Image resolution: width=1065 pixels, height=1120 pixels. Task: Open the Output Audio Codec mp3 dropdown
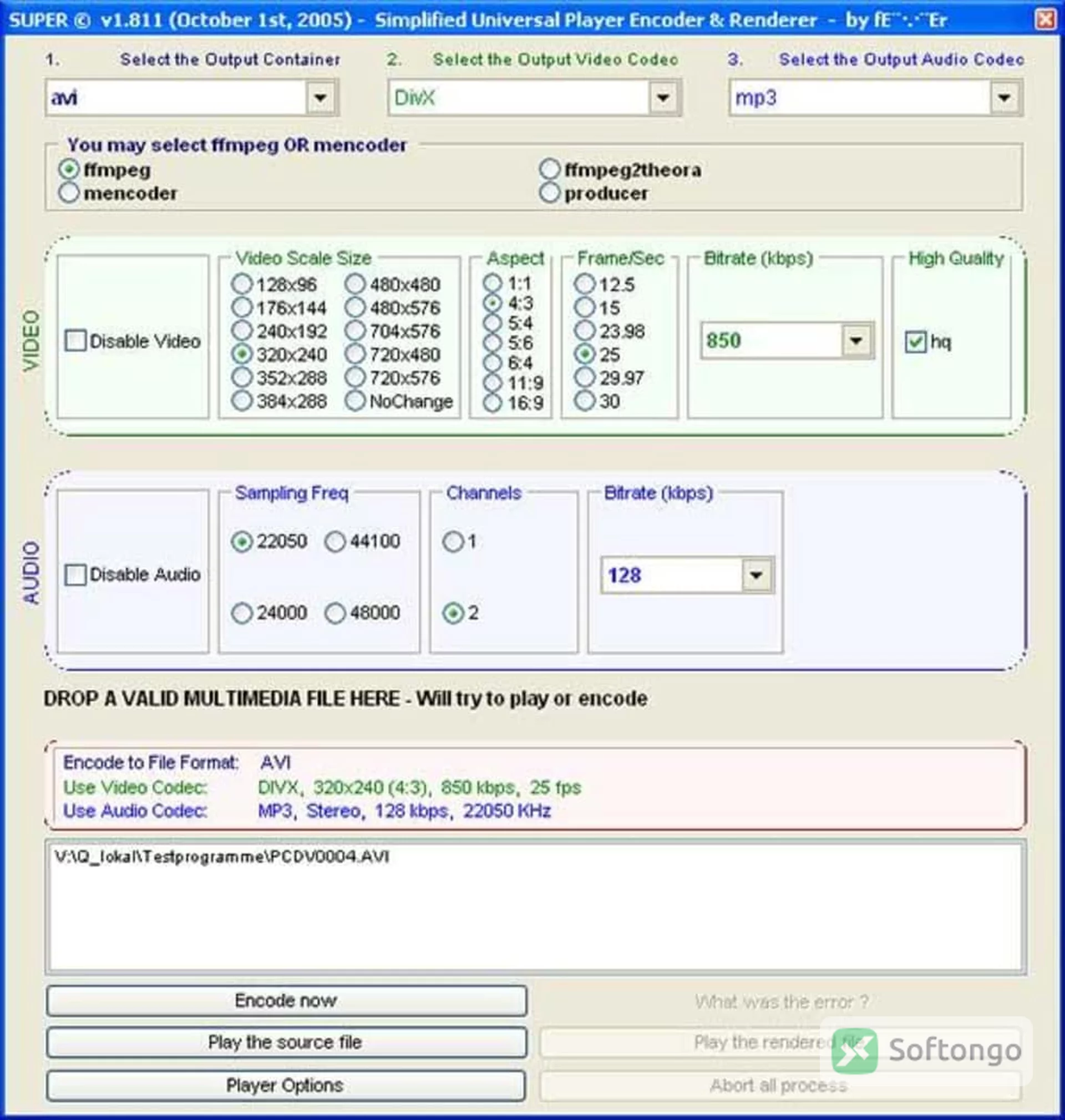click(x=876, y=98)
